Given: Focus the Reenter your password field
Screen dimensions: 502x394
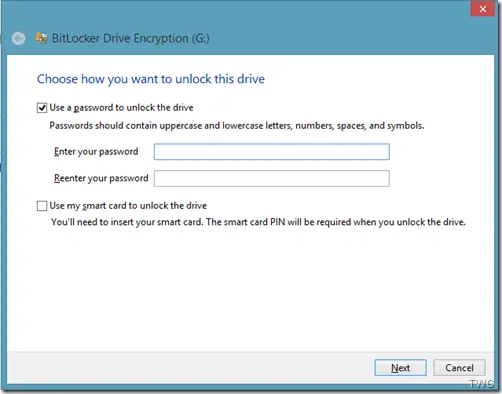Looking at the screenshot, I should [272, 178].
